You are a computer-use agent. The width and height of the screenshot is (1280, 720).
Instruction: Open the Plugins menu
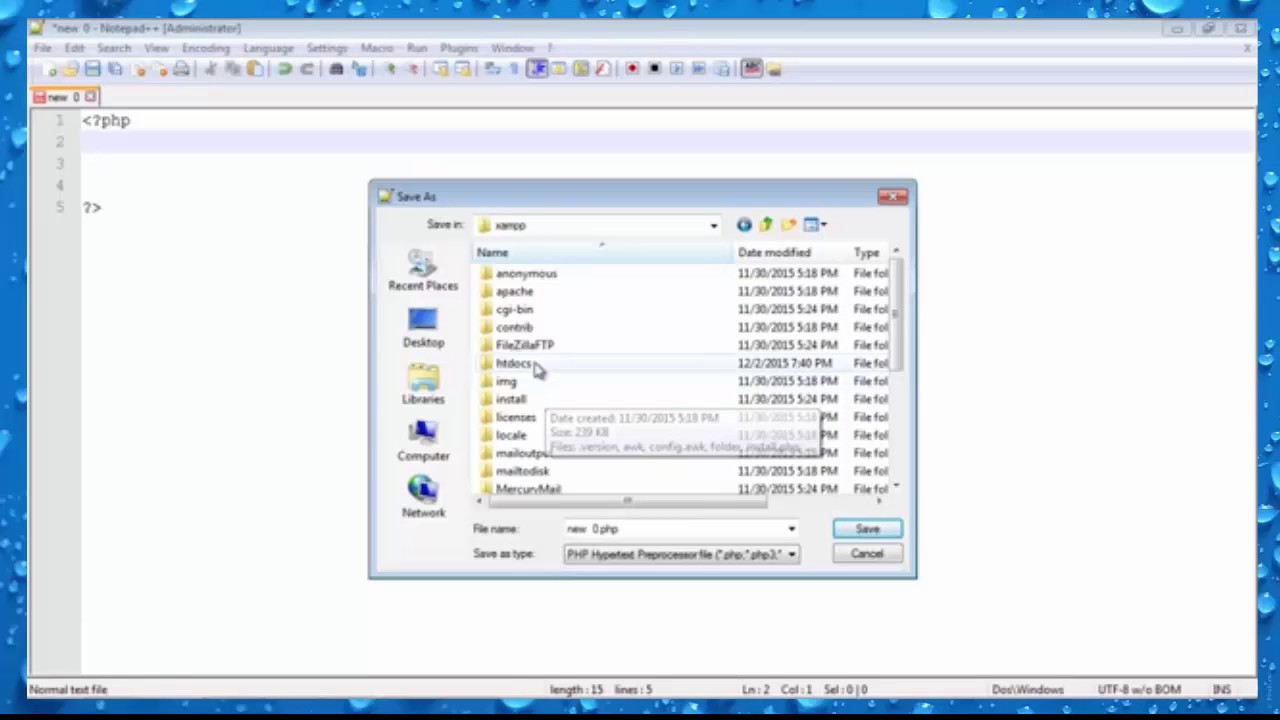click(x=459, y=48)
